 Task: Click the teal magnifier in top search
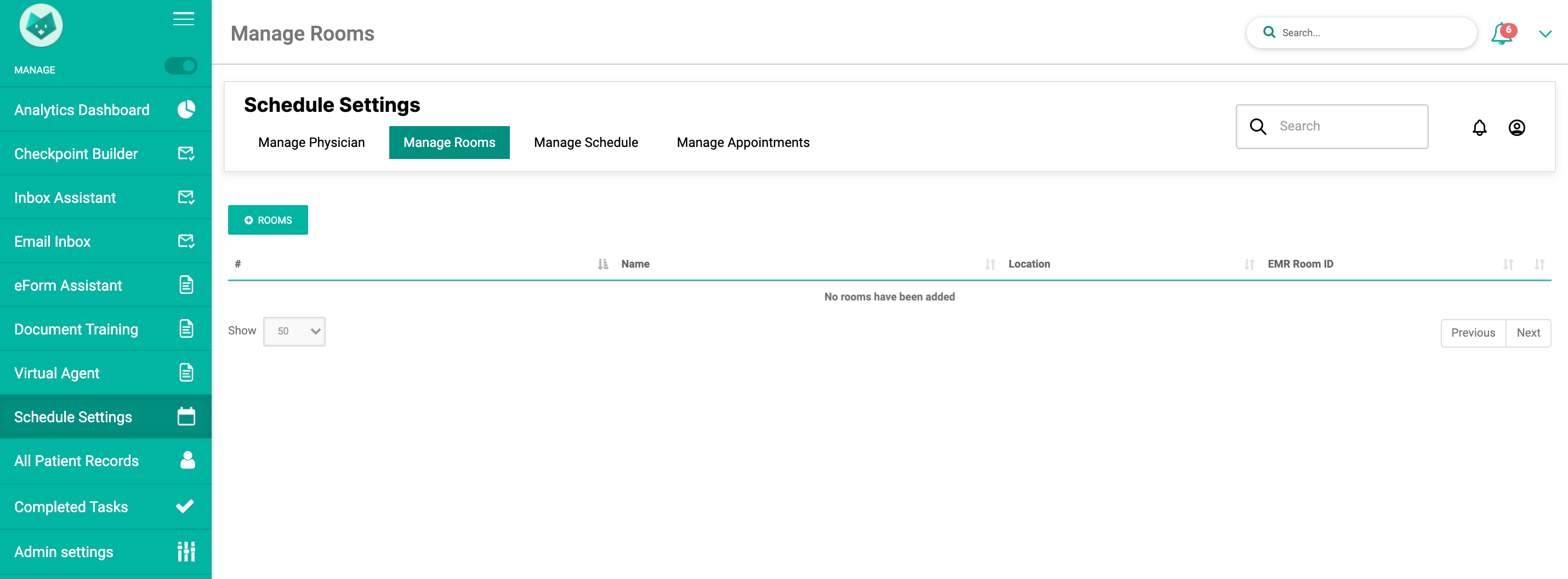(x=1269, y=32)
